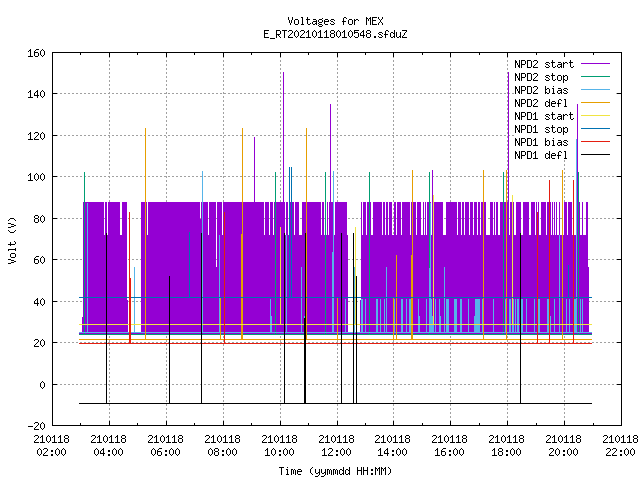Click the purple NPD2 start line sample
Image resolution: width=640 pixels, height=480 pixels.
pyautogui.click(x=596, y=64)
